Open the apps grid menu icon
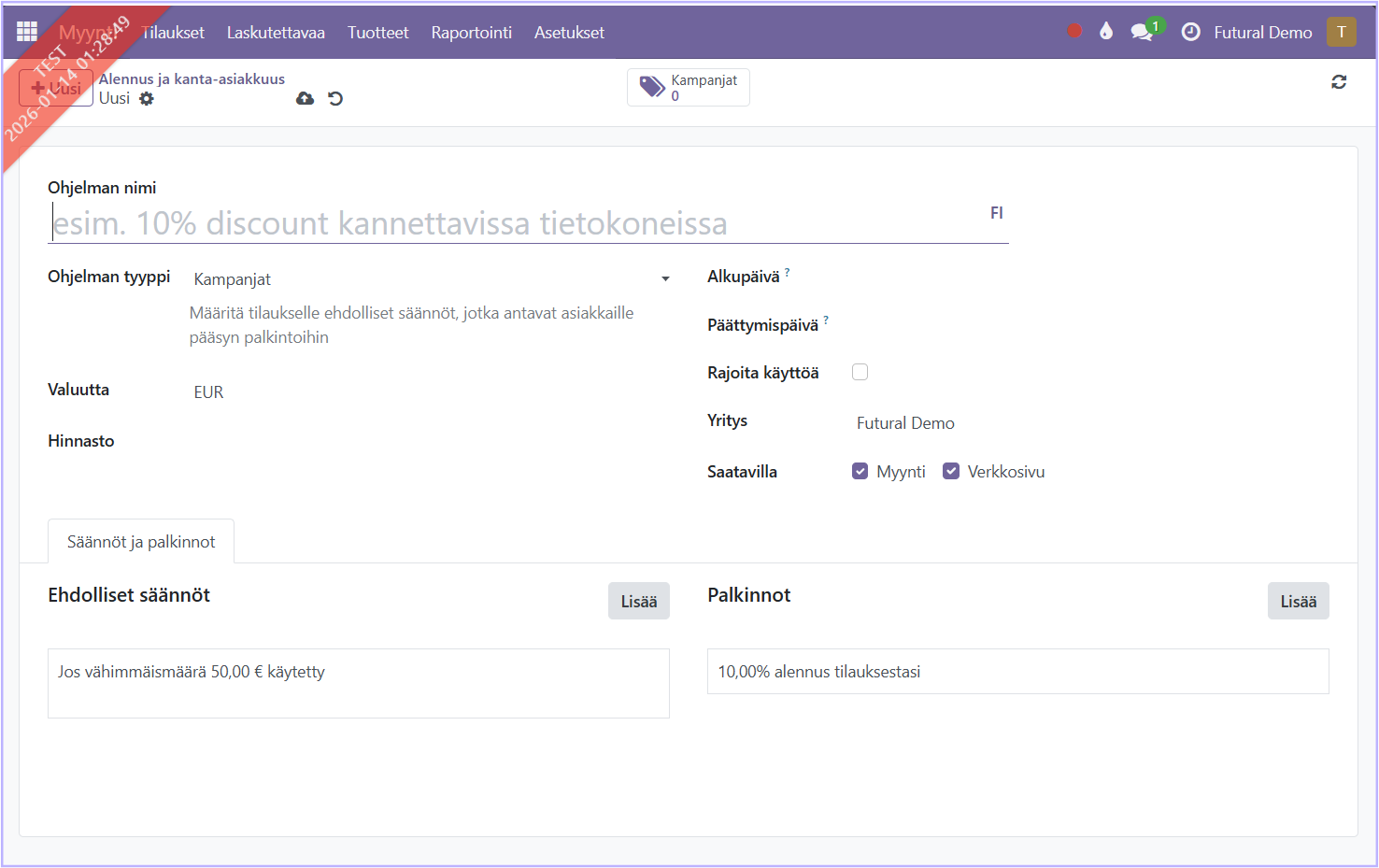 click(x=27, y=32)
